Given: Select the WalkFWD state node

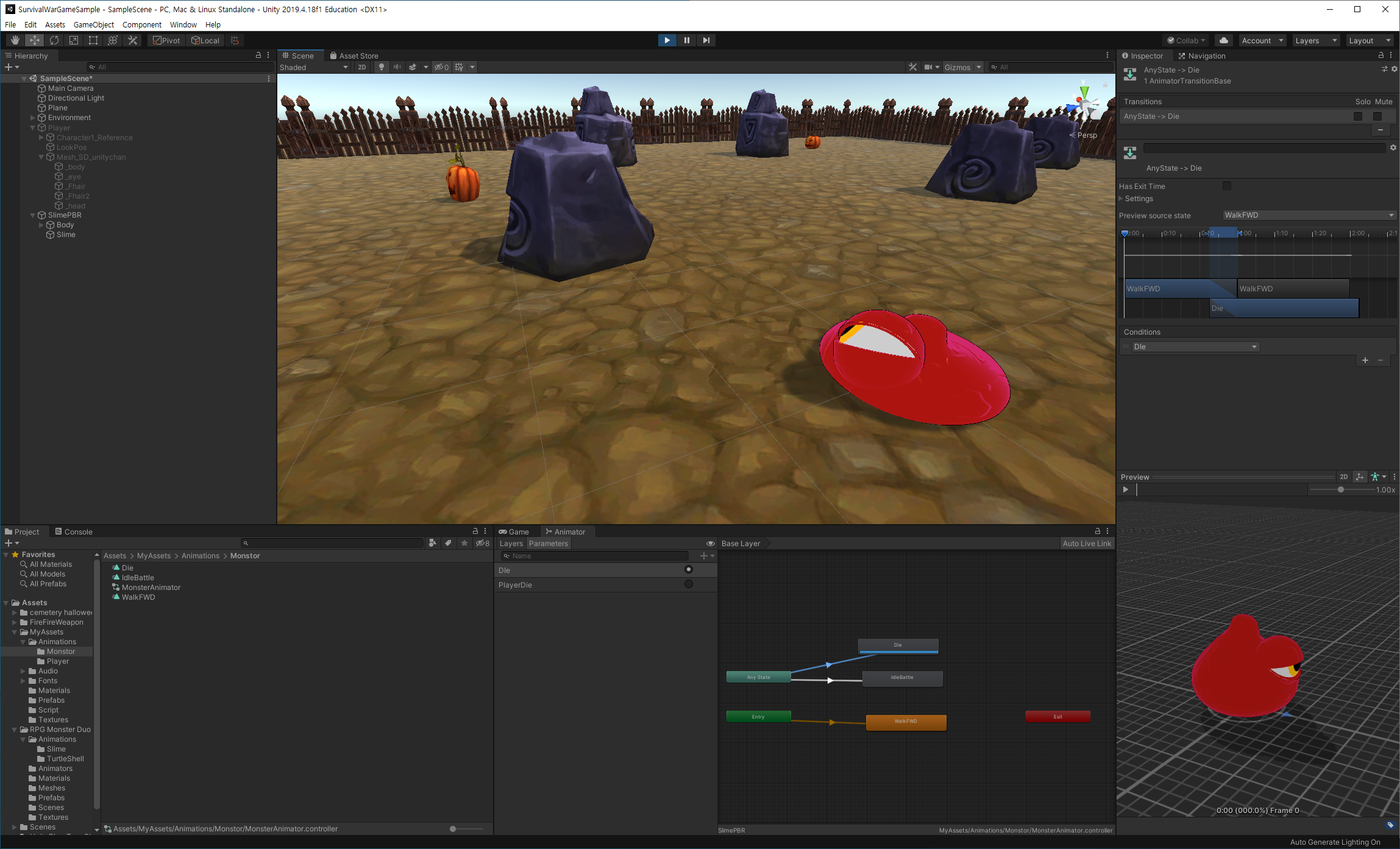Looking at the screenshot, I should 906,722.
